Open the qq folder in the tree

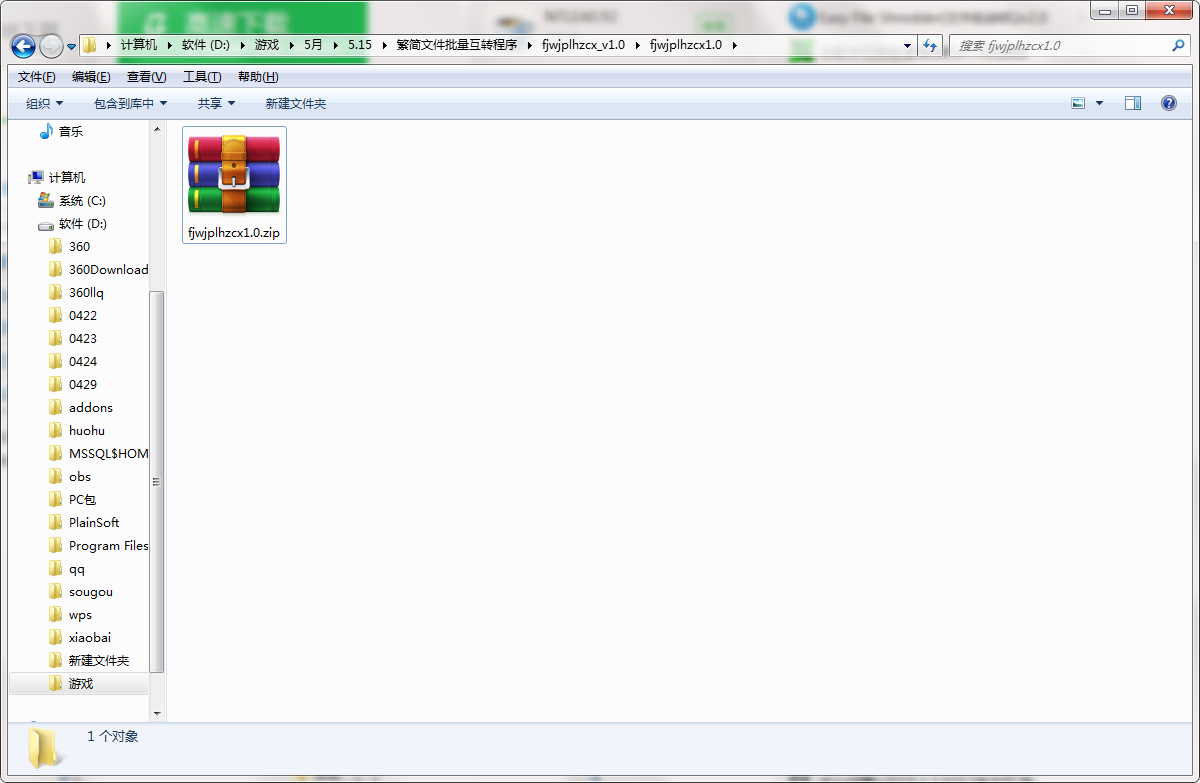77,568
